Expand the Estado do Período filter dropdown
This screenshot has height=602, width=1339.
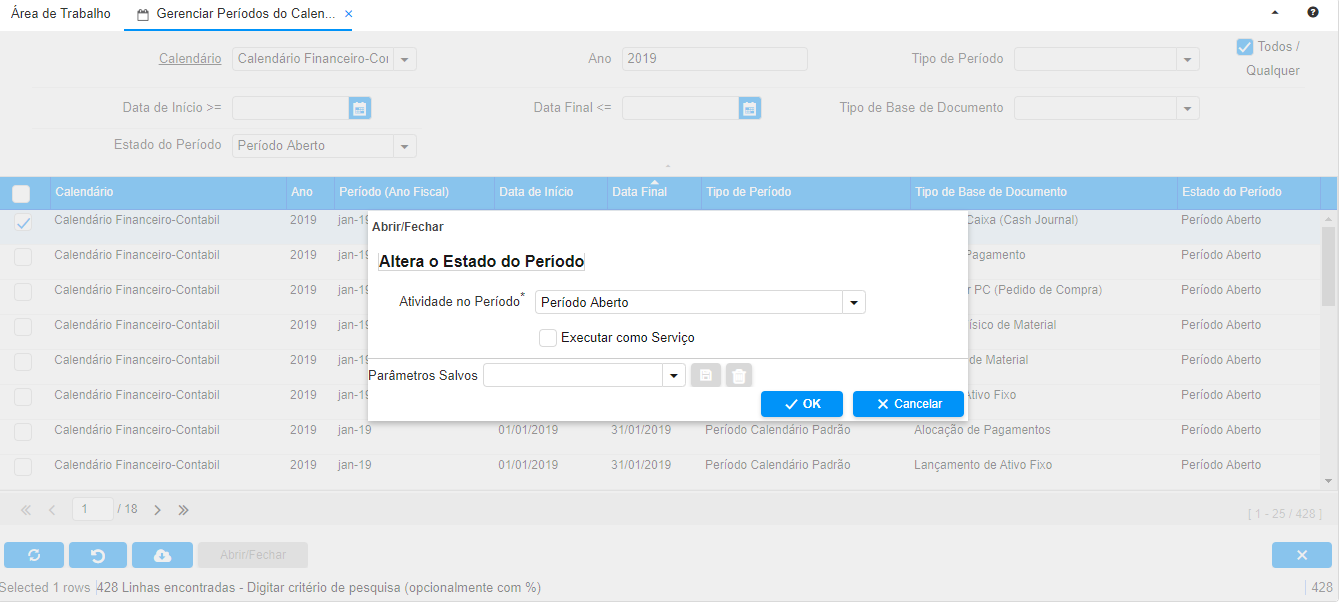pyautogui.click(x=405, y=146)
